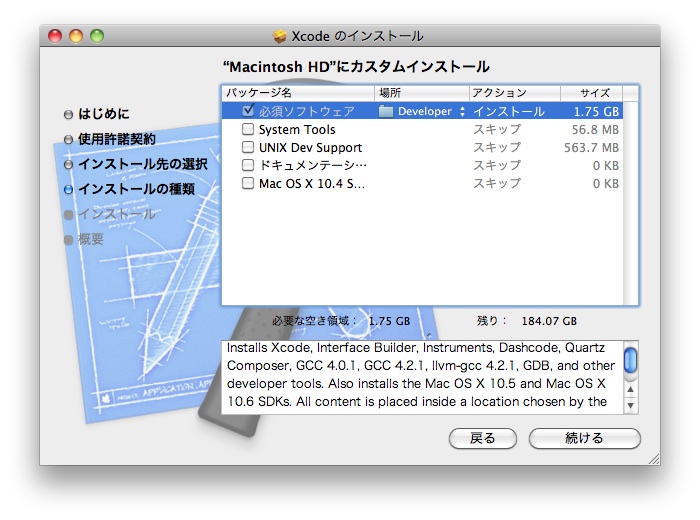
Task: Click the 続ける (Continue) button
Action: (x=584, y=438)
